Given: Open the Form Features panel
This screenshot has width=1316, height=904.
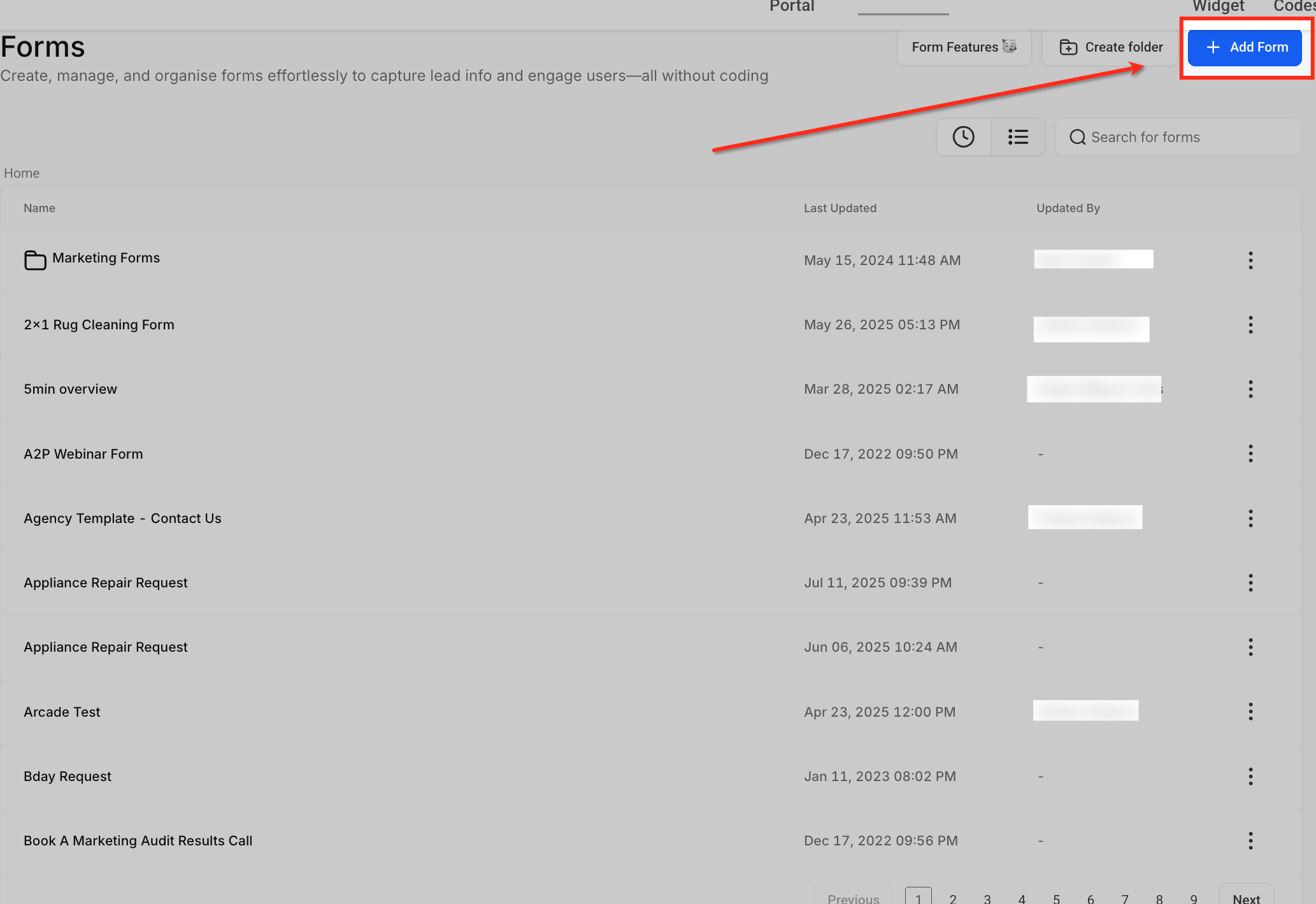Looking at the screenshot, I should pyautogui.click(x=963, y=47).
